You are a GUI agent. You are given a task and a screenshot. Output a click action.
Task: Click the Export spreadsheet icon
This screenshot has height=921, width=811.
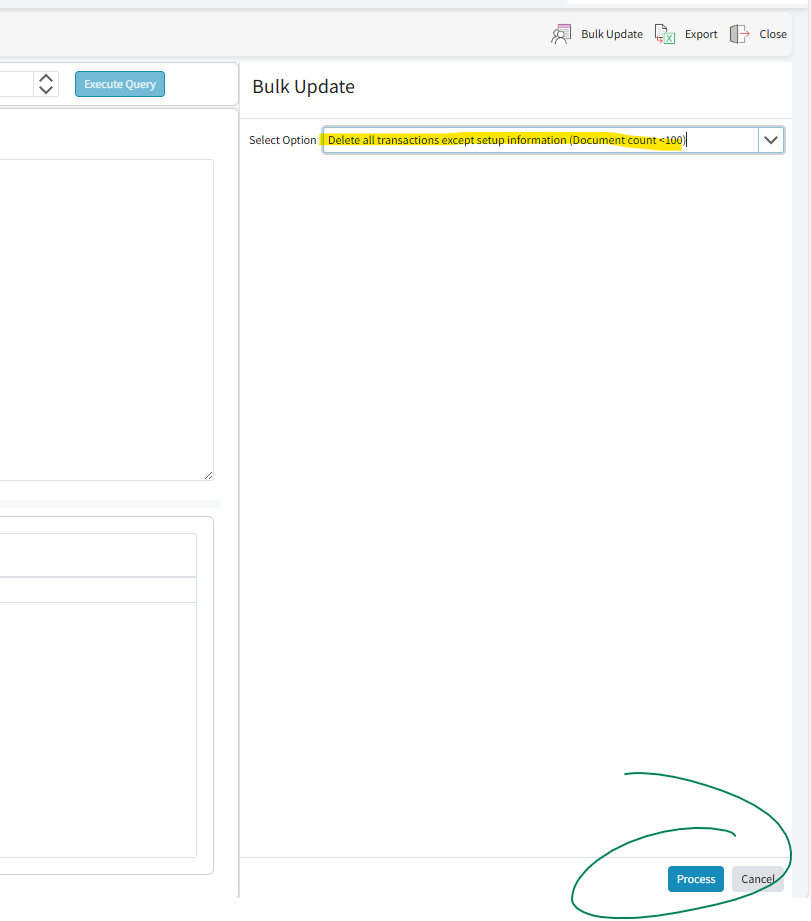(665, 34)
